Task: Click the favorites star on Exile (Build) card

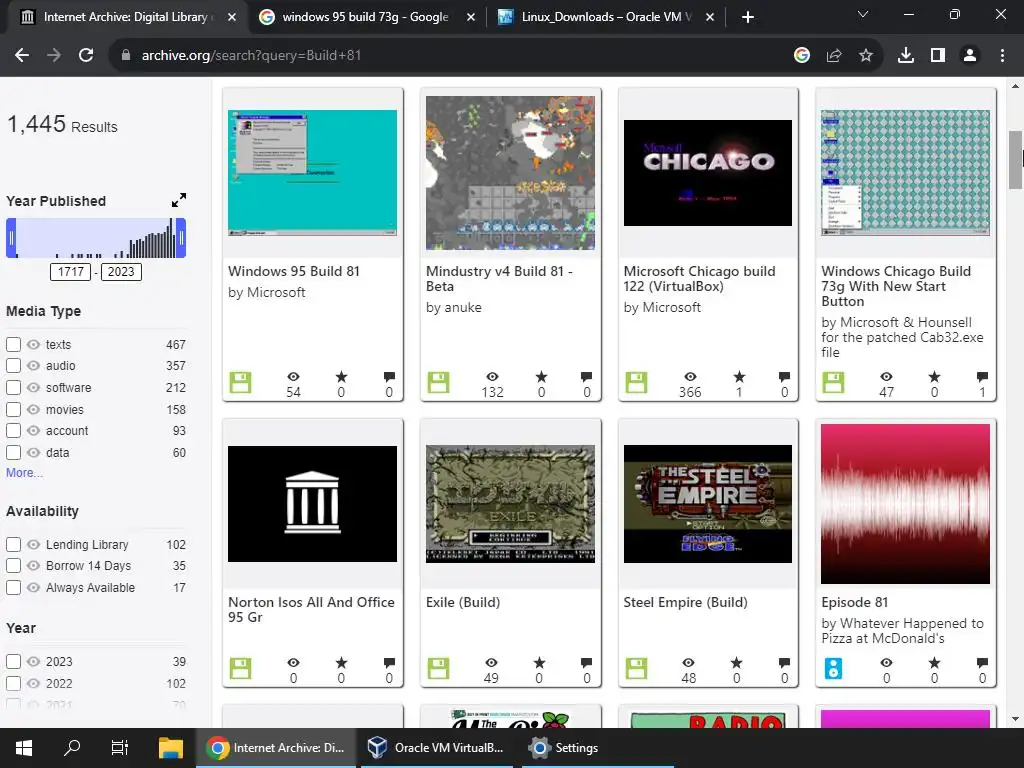Action: pos(539,663)
